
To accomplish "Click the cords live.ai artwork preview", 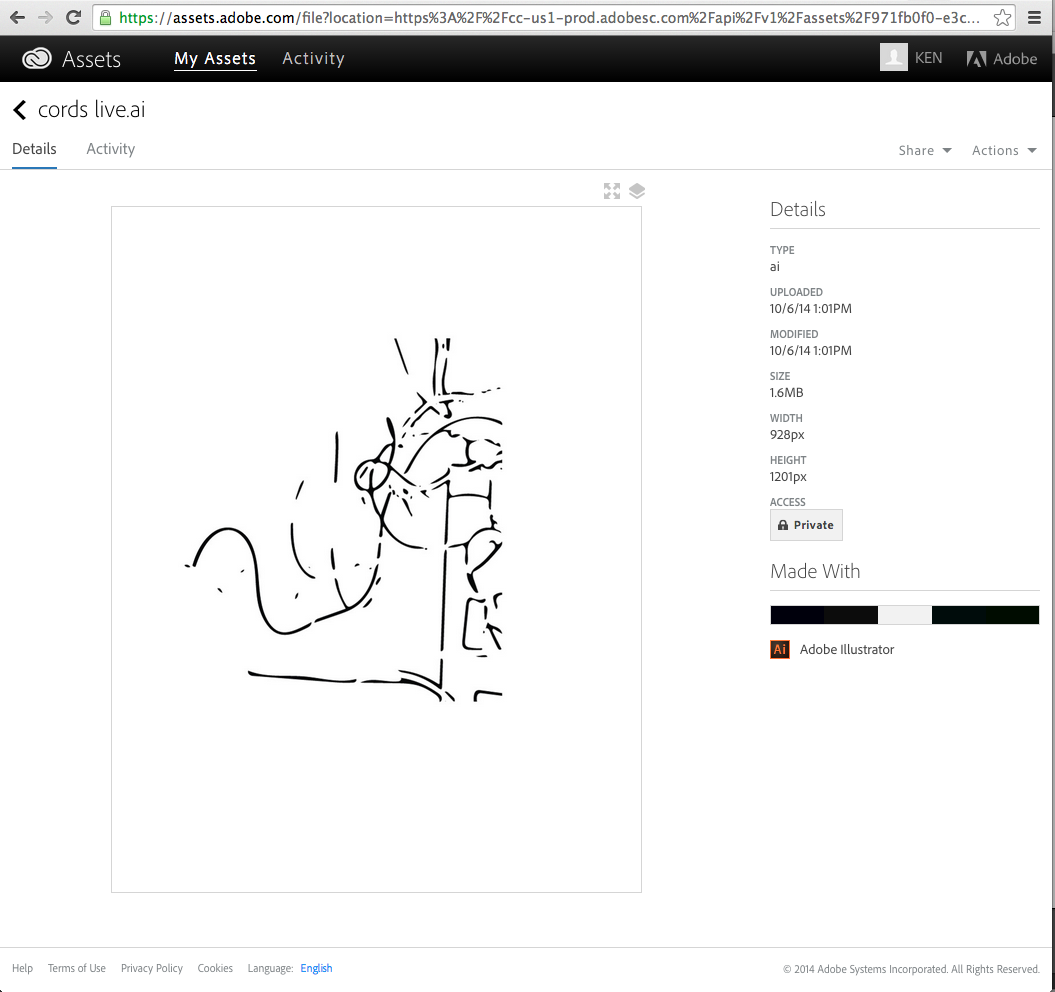I will click(376, 549).
